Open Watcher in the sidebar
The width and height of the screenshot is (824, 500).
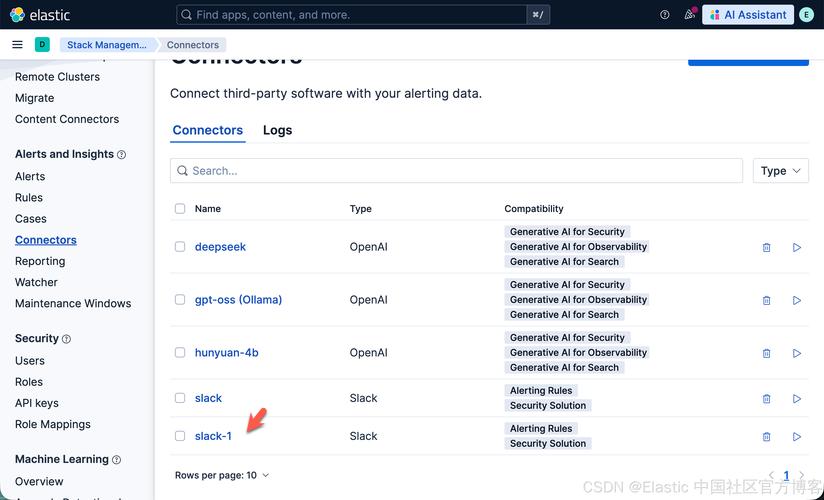[36, 282]
